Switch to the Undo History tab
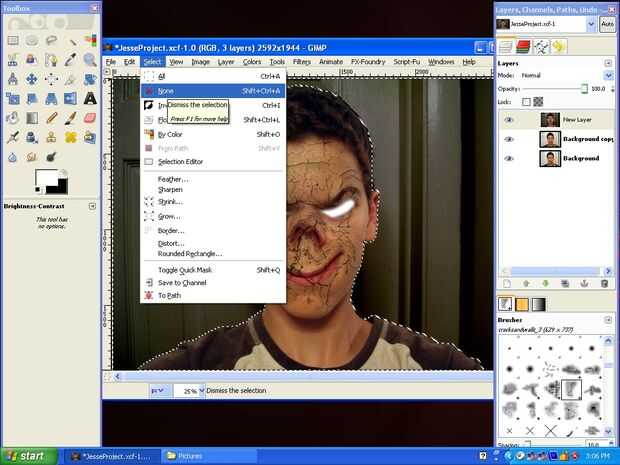Viewport: 620px width, 465px height. [x=559, y=47]
